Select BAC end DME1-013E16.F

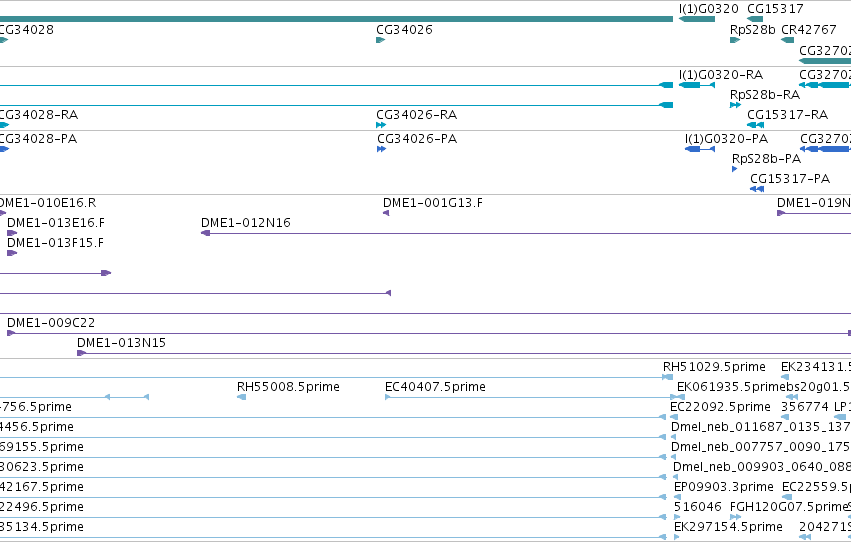tap(56, 223)
